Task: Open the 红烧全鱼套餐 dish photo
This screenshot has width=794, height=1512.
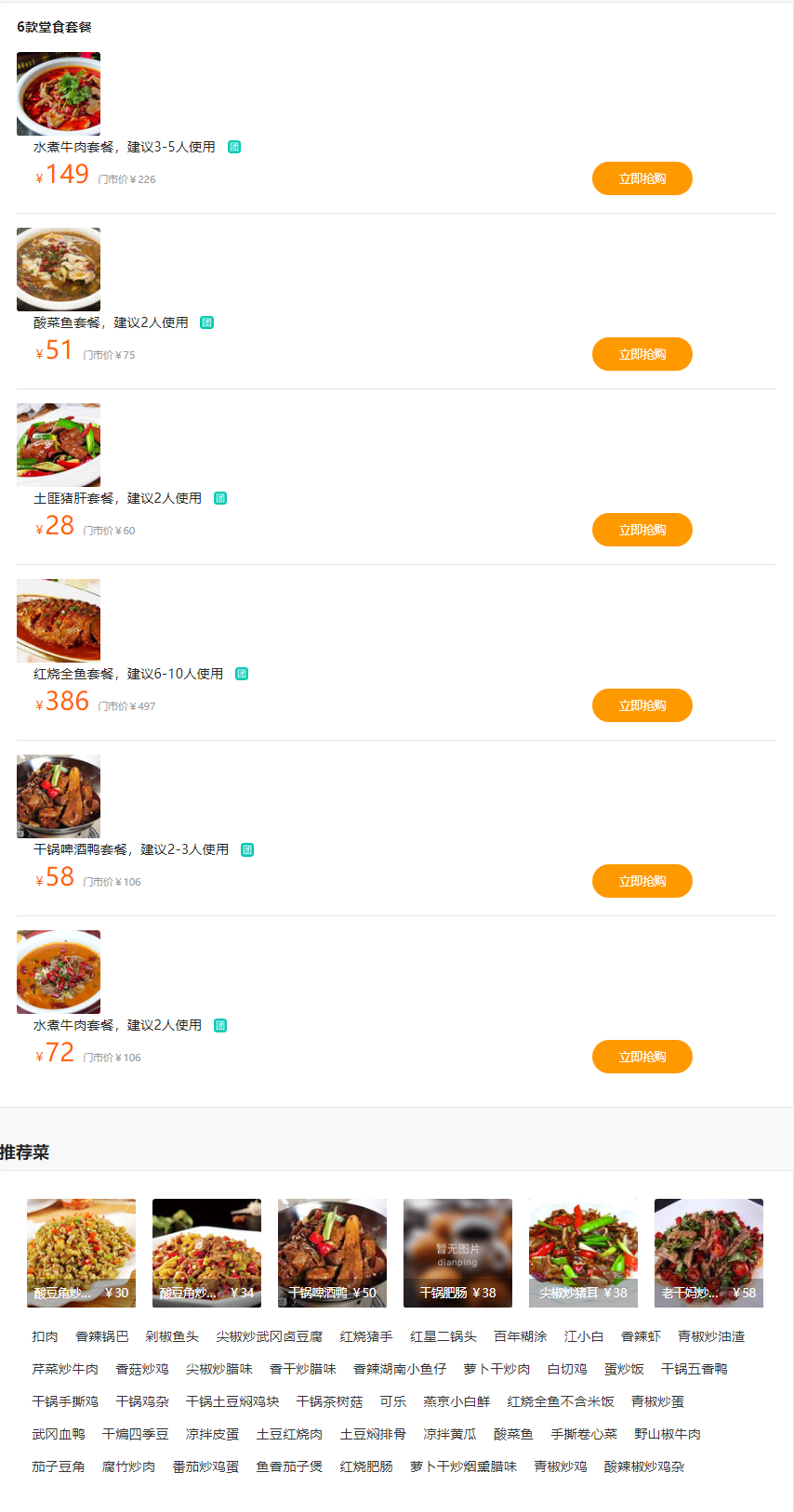Action: point(59,620)
